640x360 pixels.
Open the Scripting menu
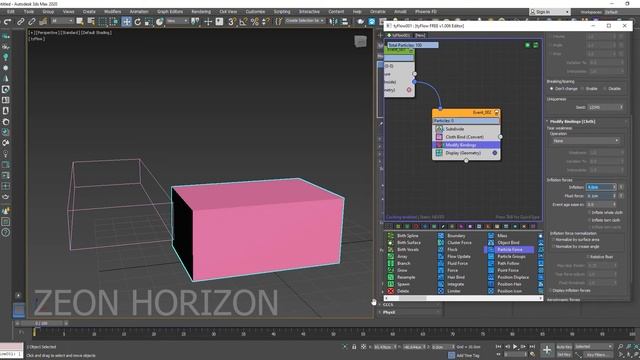coord(282,12)
